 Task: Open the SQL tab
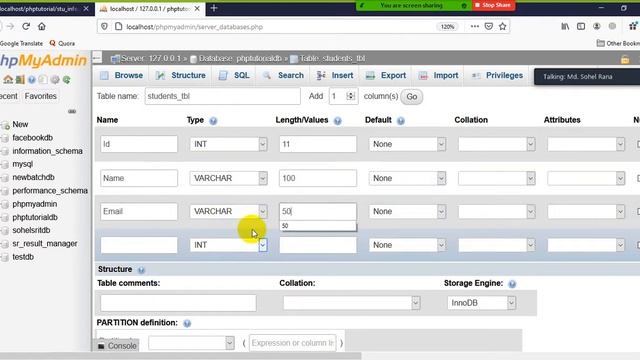click(234, 76)
